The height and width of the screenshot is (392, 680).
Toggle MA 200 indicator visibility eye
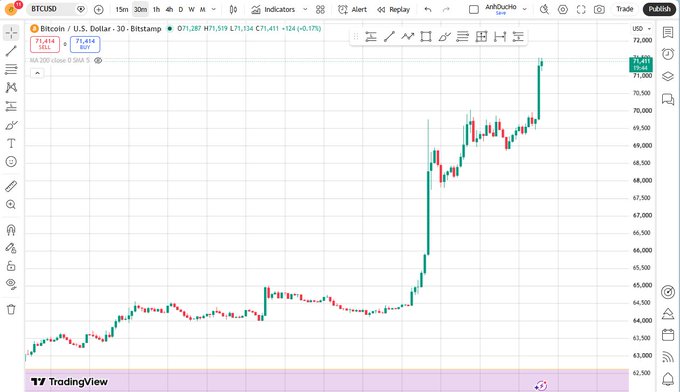click(x=98, y=60)
